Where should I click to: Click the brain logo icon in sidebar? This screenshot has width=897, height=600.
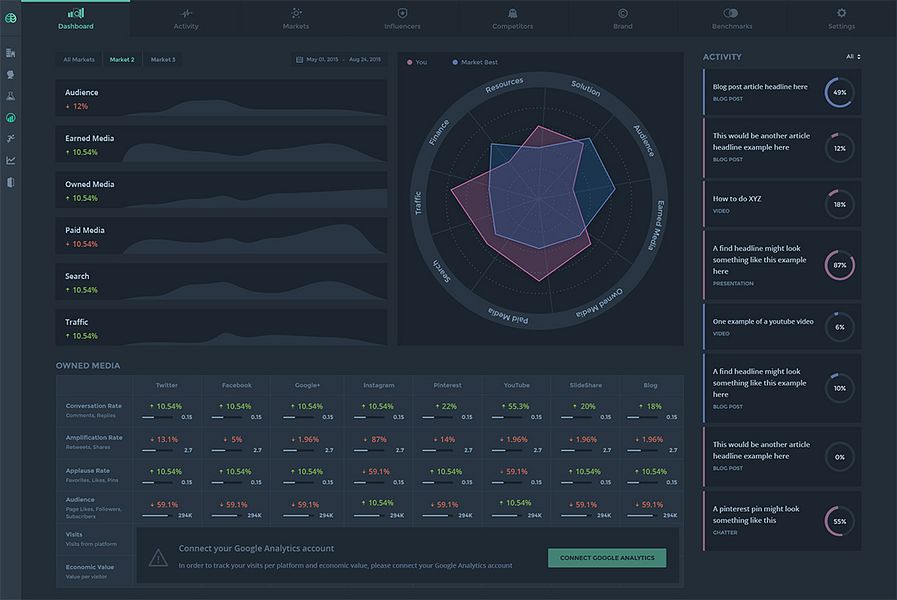pyautogui.click(x=10, y=18)
